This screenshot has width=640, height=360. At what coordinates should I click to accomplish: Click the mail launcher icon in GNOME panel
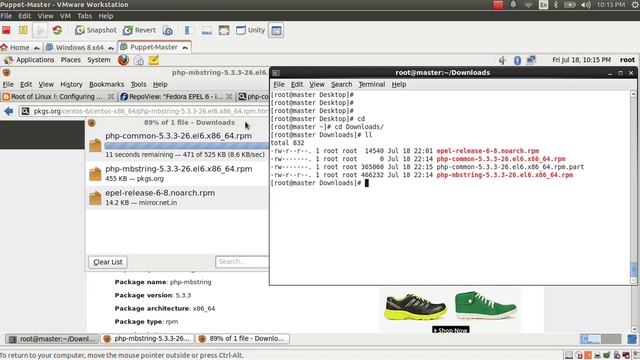(139, 60)
